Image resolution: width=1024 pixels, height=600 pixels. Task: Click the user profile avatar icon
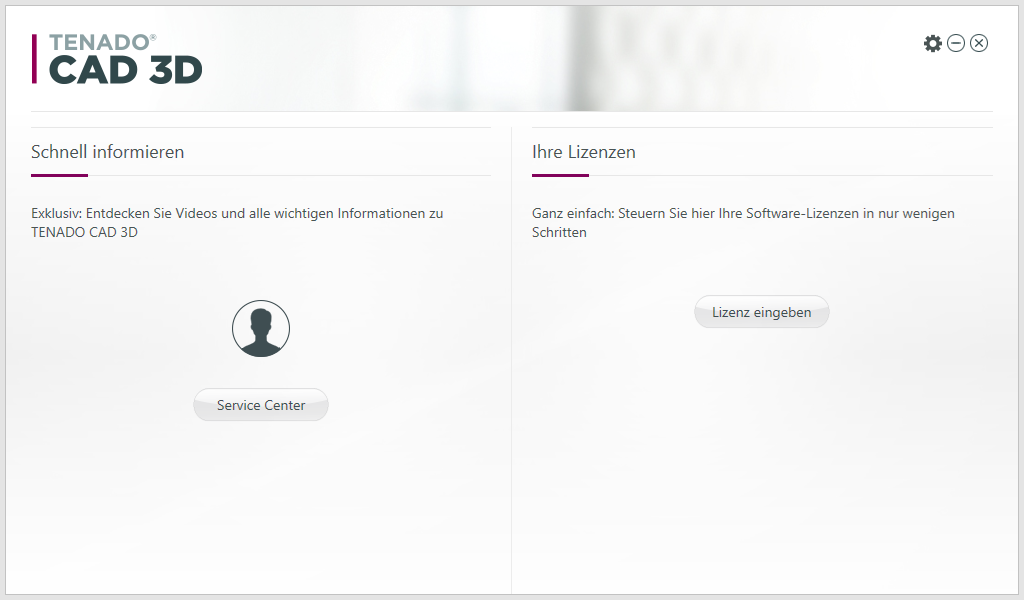coord(261,328)
